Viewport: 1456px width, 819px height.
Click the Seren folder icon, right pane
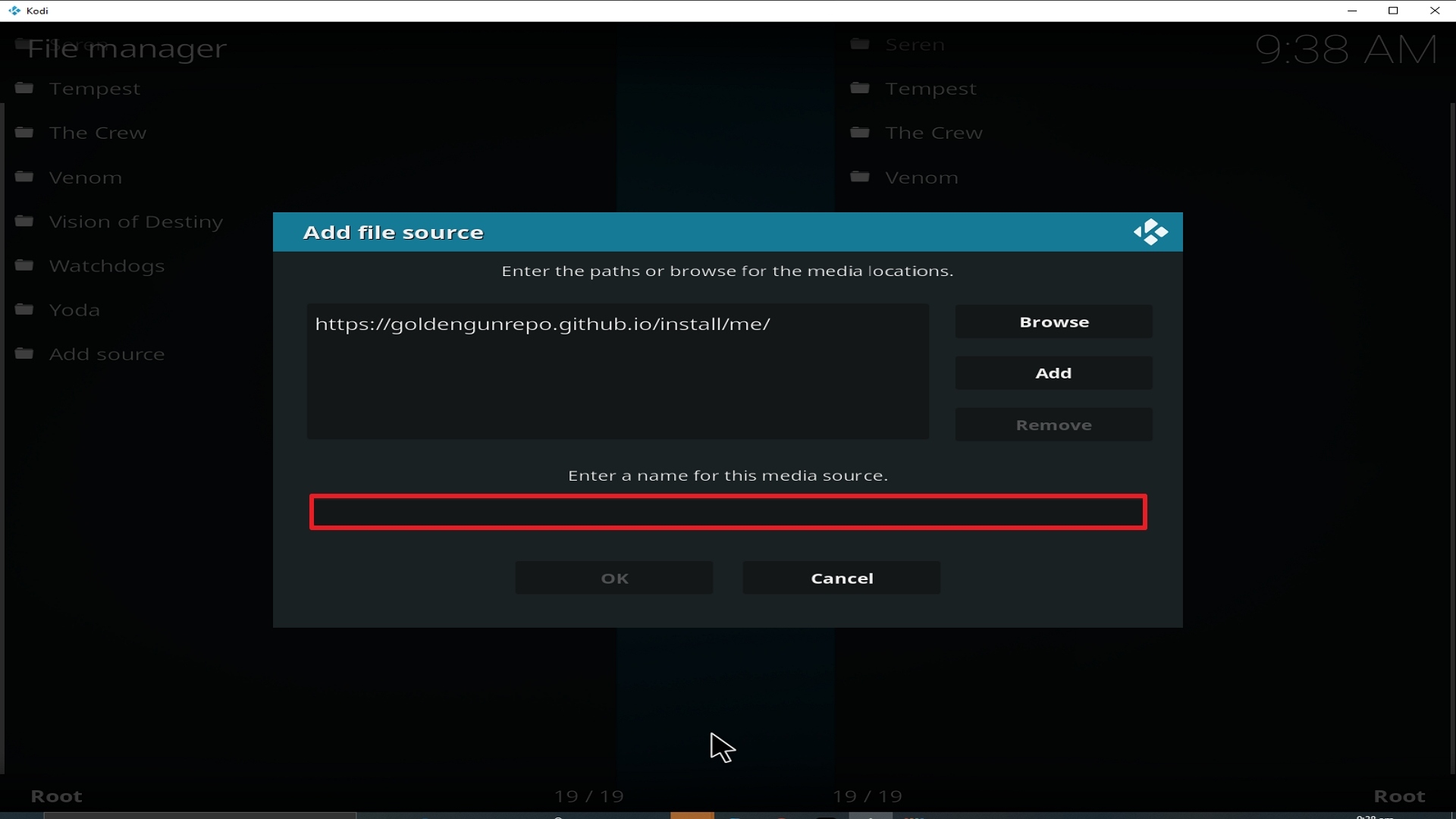coord(860,44)
